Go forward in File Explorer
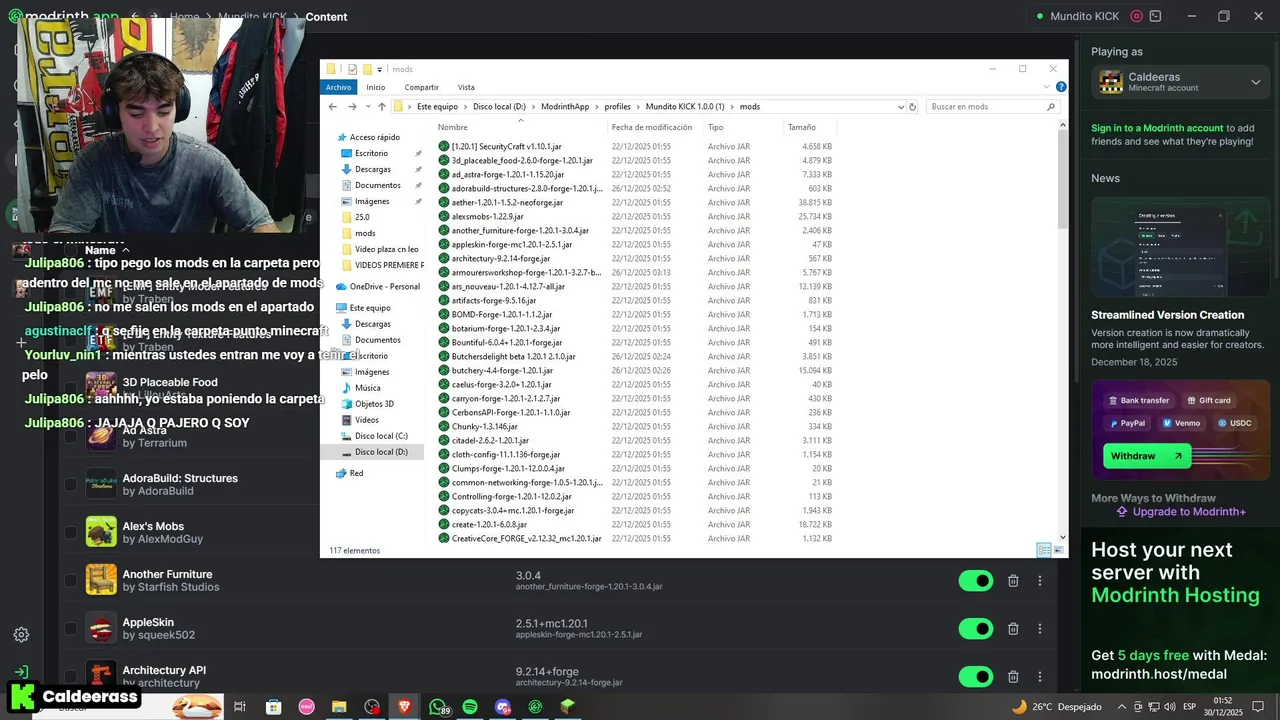 pos(352,107)
